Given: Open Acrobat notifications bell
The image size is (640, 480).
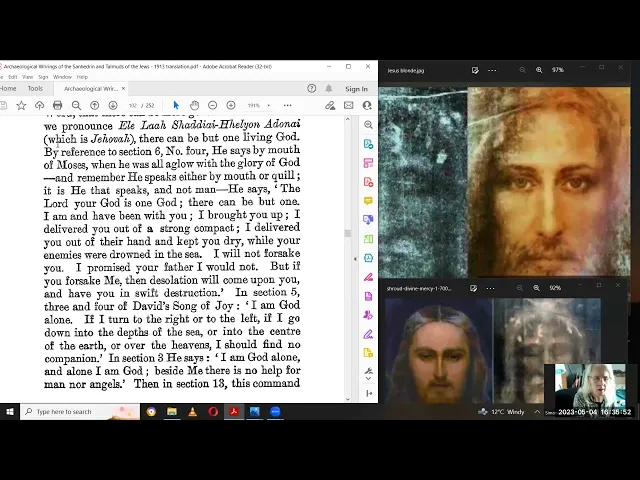Looking at the screenshot, I should point(329,89).
